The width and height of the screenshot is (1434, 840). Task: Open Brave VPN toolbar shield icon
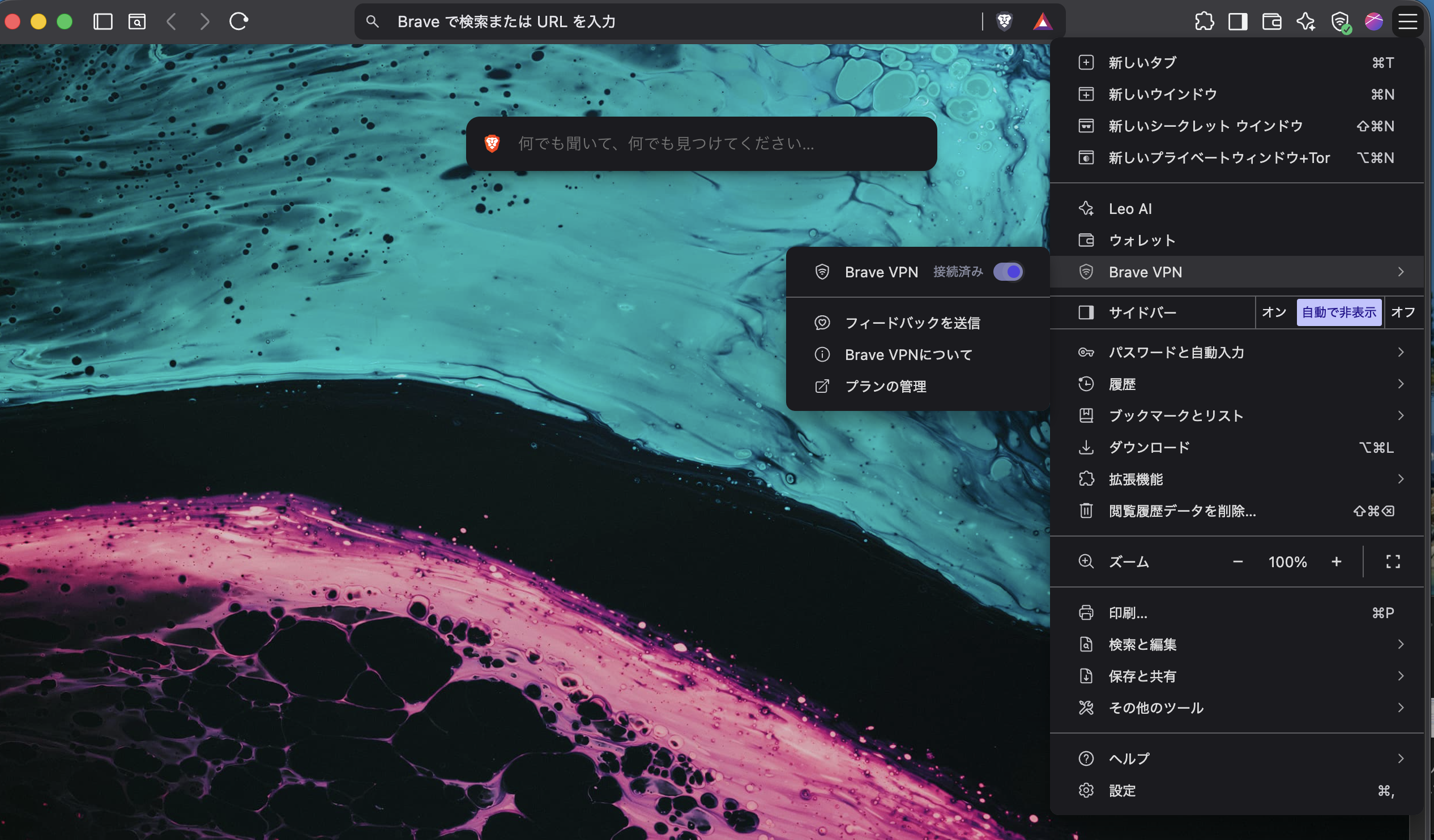(1341, 23)
